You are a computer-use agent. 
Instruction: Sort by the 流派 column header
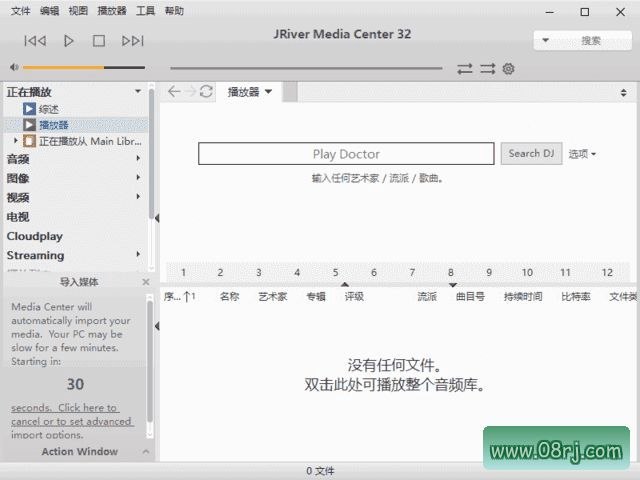coord(427,297)
